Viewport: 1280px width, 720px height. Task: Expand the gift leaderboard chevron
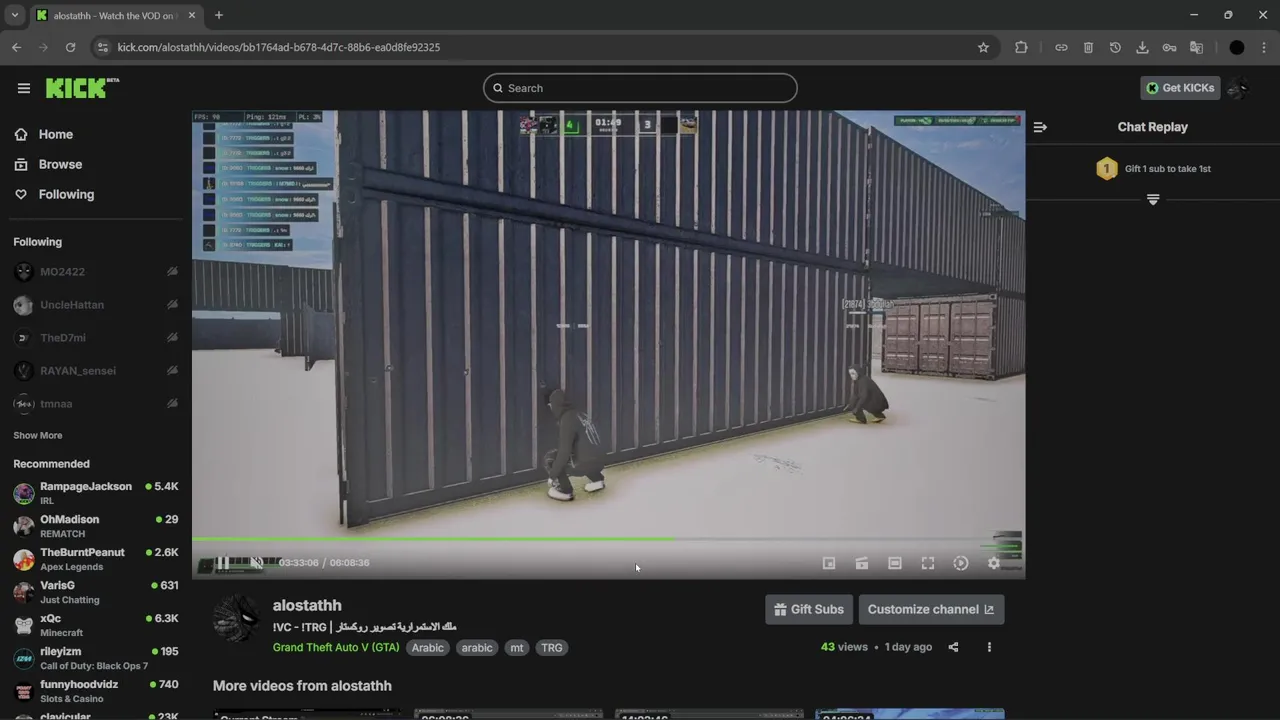tap(1153, 200)
